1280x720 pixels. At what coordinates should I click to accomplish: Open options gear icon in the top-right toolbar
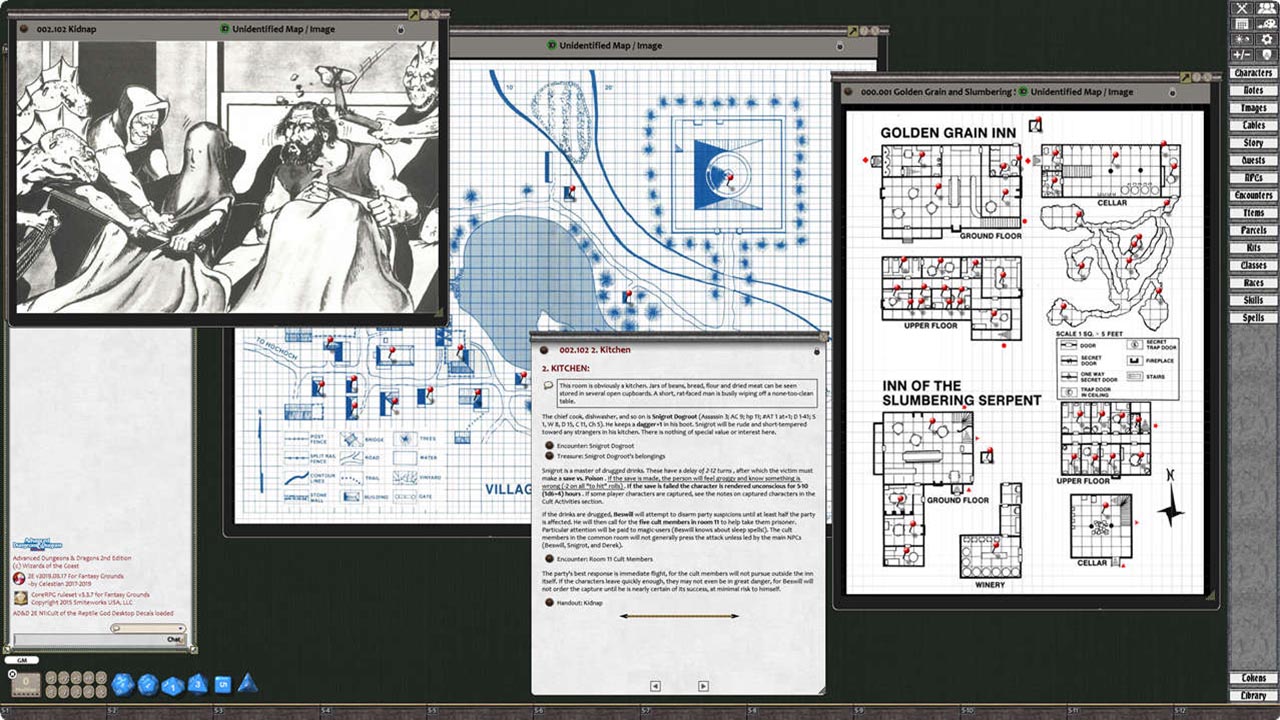pos(1267,39)
